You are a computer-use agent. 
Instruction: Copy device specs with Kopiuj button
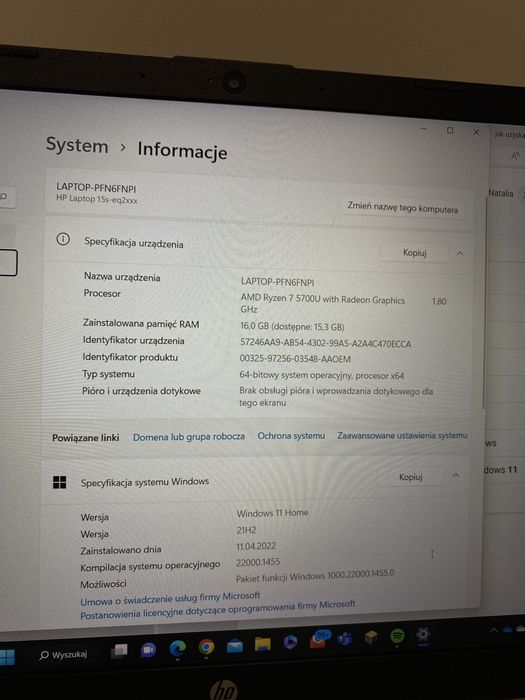[x=415, y=253]
